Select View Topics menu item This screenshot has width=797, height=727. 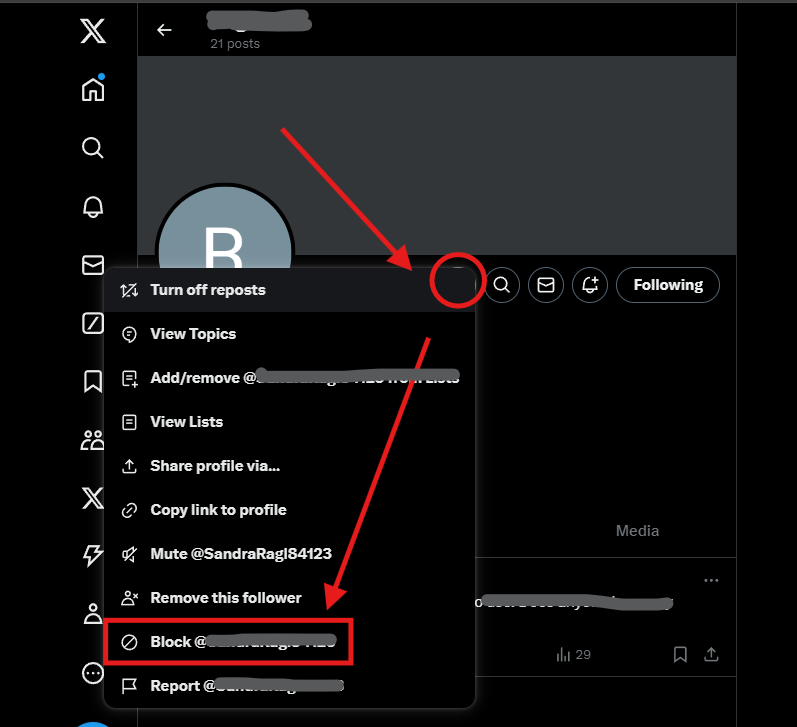pos(289,334)
